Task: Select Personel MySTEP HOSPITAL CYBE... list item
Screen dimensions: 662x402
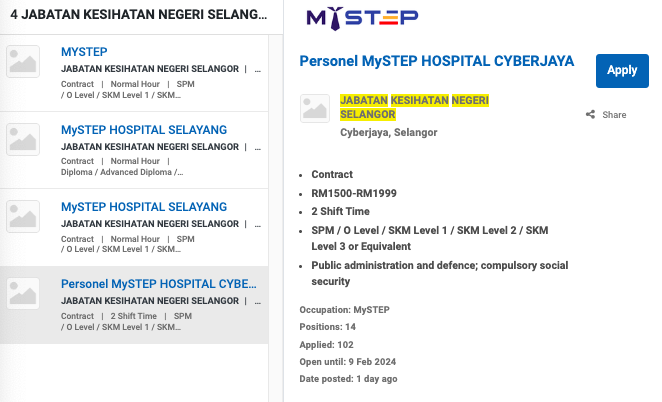Action: click(158, 284)
